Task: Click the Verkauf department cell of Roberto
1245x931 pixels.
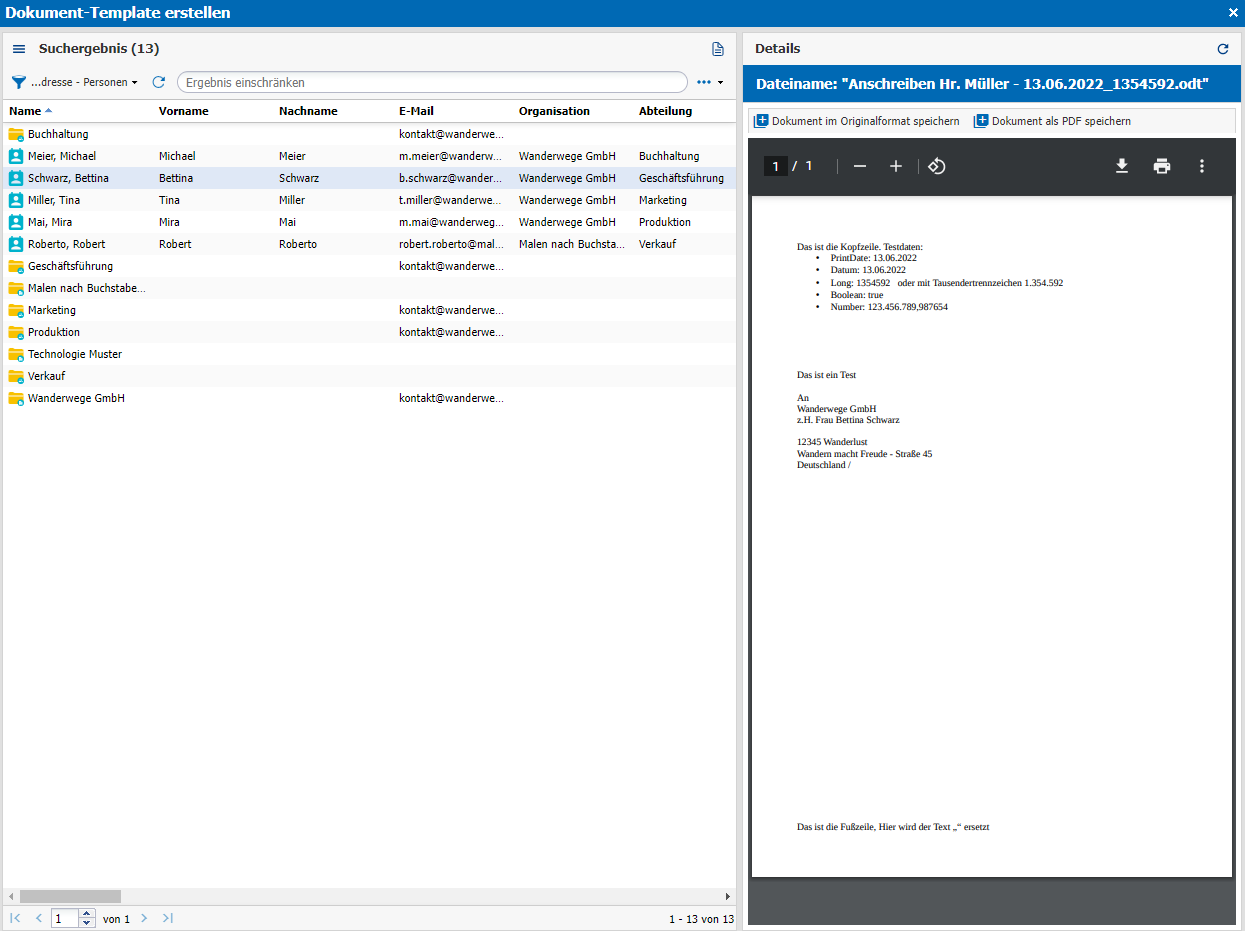Action: (658, 244)
